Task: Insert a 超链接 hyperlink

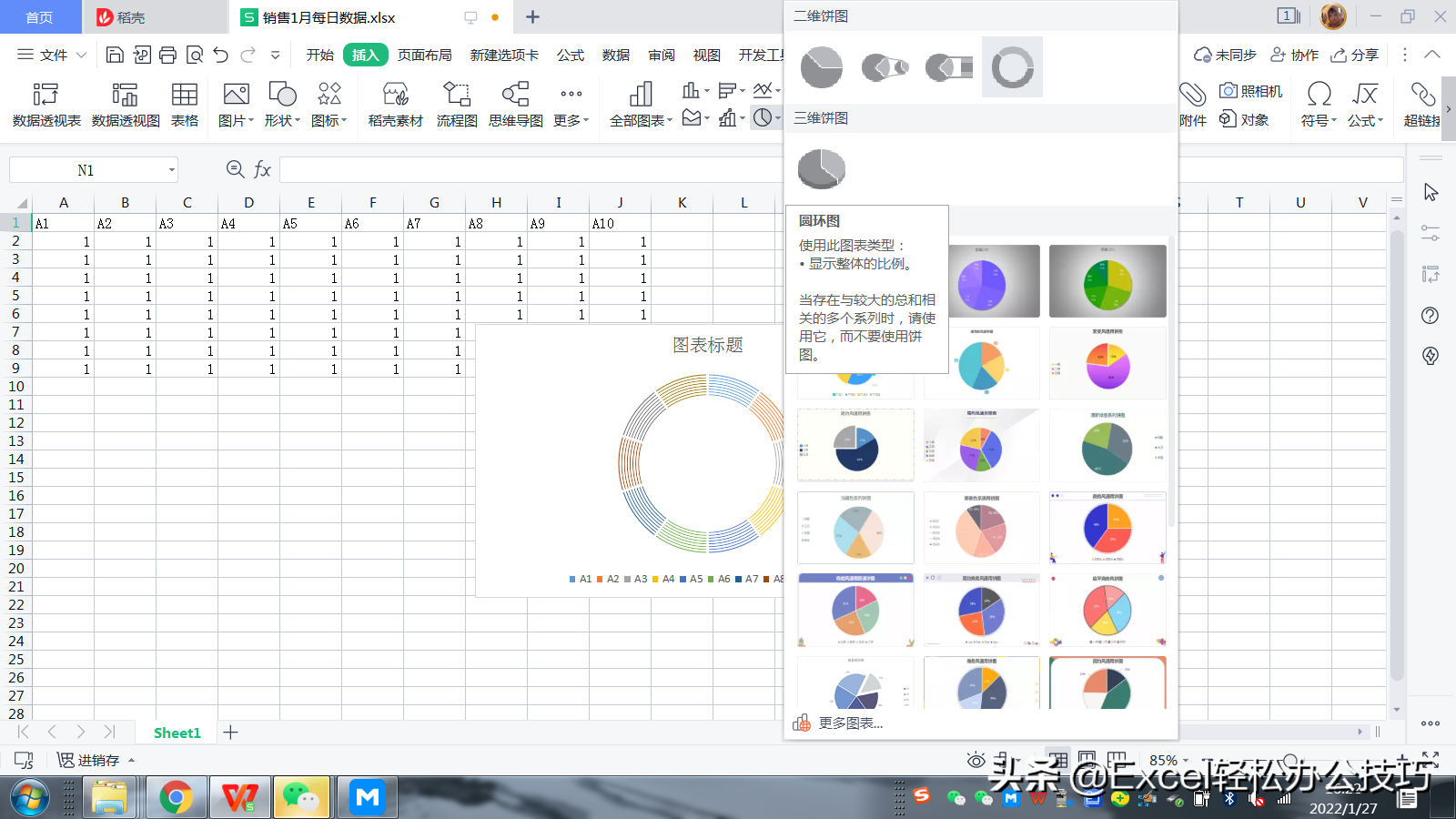Action: pyautogui.click(x=1421, y=105)
